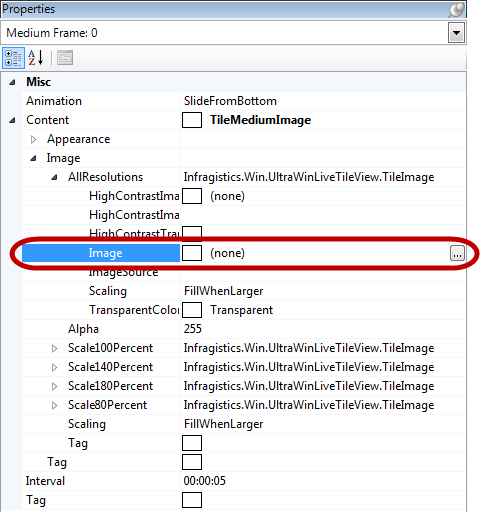
Task: Click the (none) value of Image
Action: coord(227,253)
